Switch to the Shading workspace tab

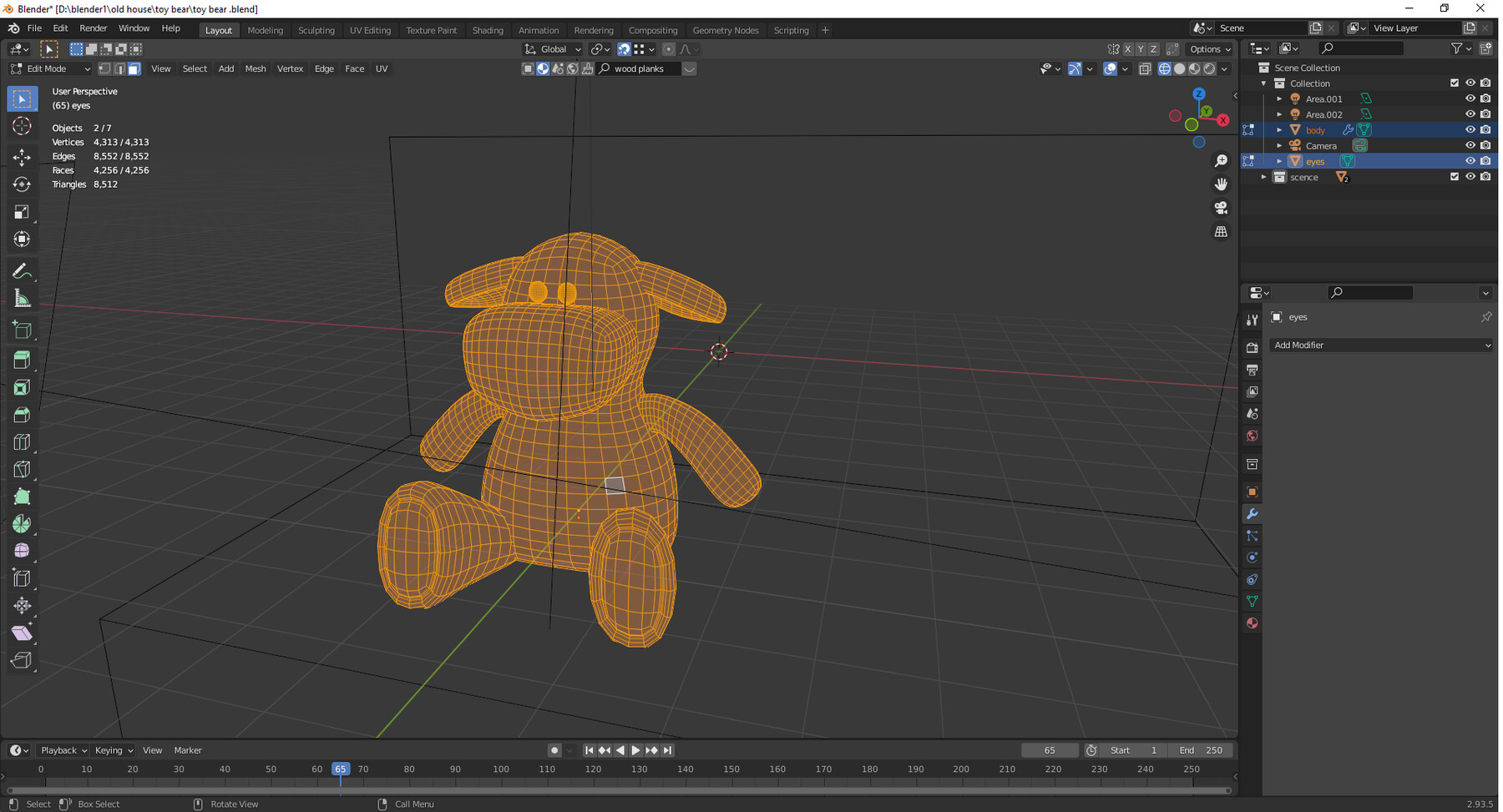pos(488,30)
